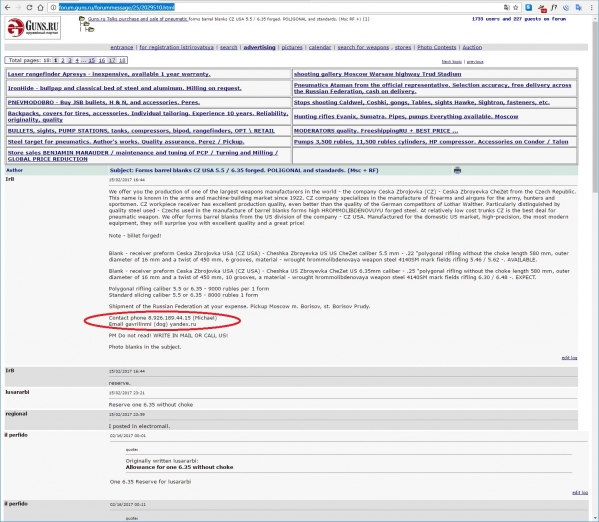Click the second-level folder icon in breadcrumb tree
This screenshot has width=599, height=522.
pos(87,24)
